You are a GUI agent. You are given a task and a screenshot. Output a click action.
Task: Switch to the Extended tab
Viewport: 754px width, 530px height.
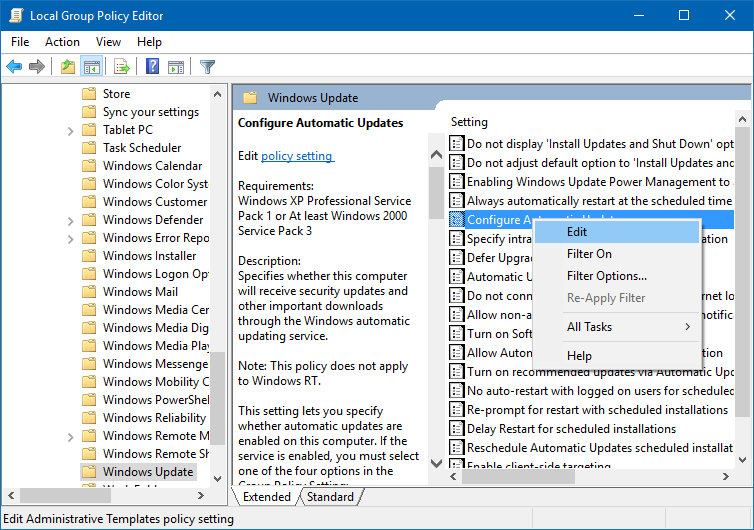(267, 497)
